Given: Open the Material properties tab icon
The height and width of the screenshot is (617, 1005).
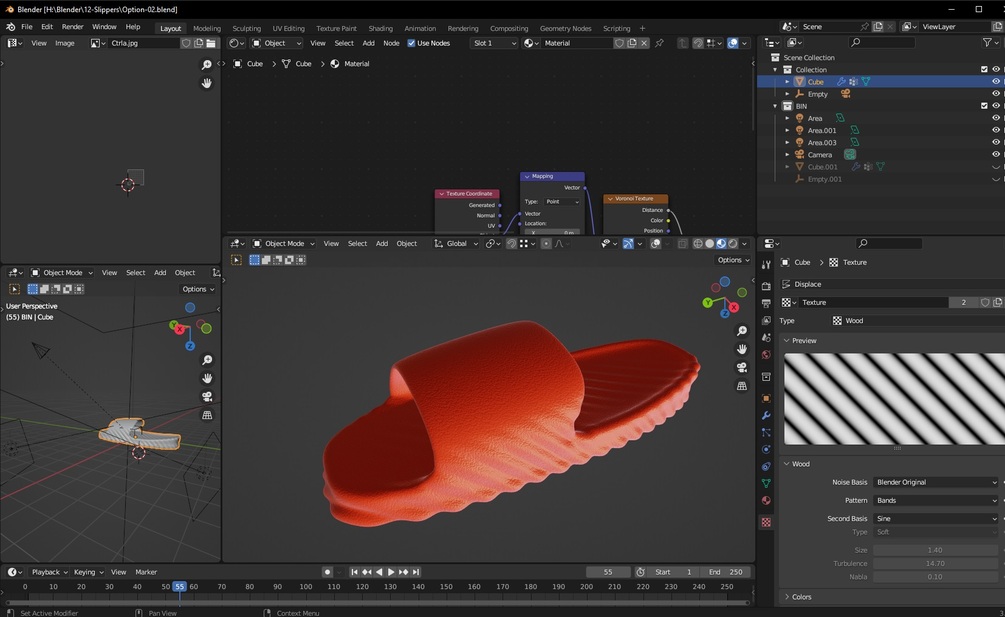Looking at the screenshot, I should pyautogui.click(x=766, y=500).
